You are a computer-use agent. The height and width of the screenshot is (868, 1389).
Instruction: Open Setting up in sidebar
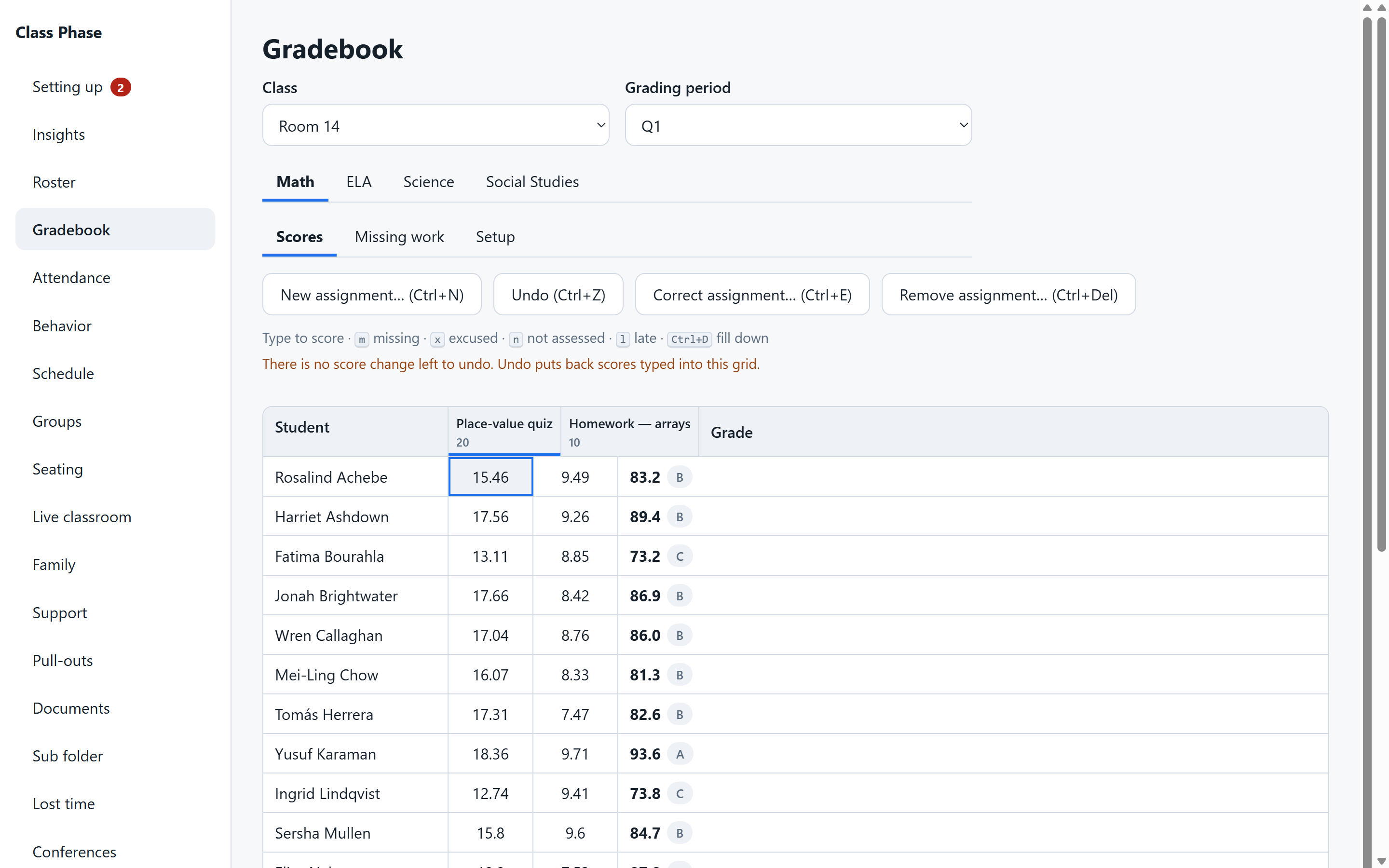(115, 87)
